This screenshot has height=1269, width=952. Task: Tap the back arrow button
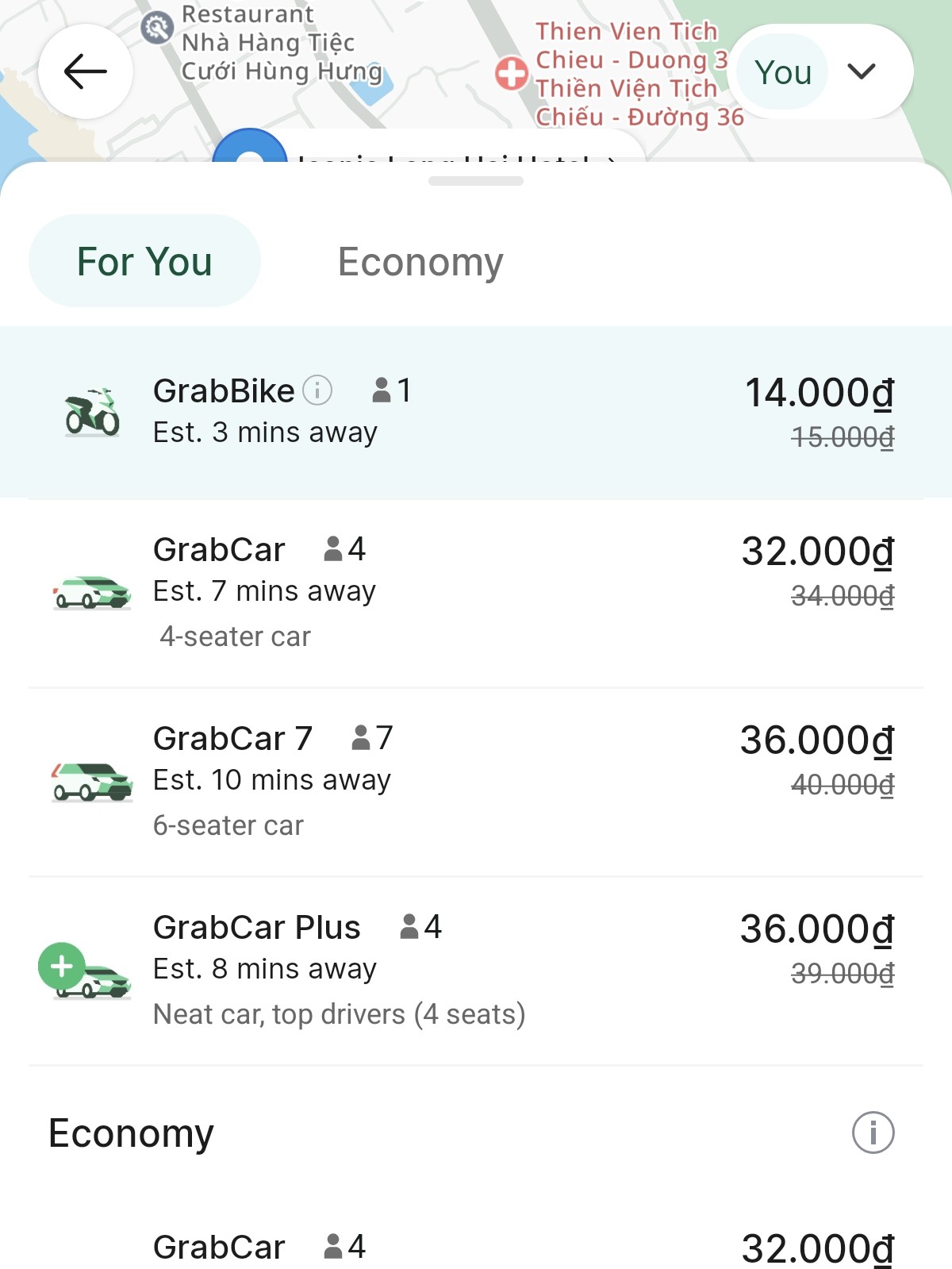85,71
